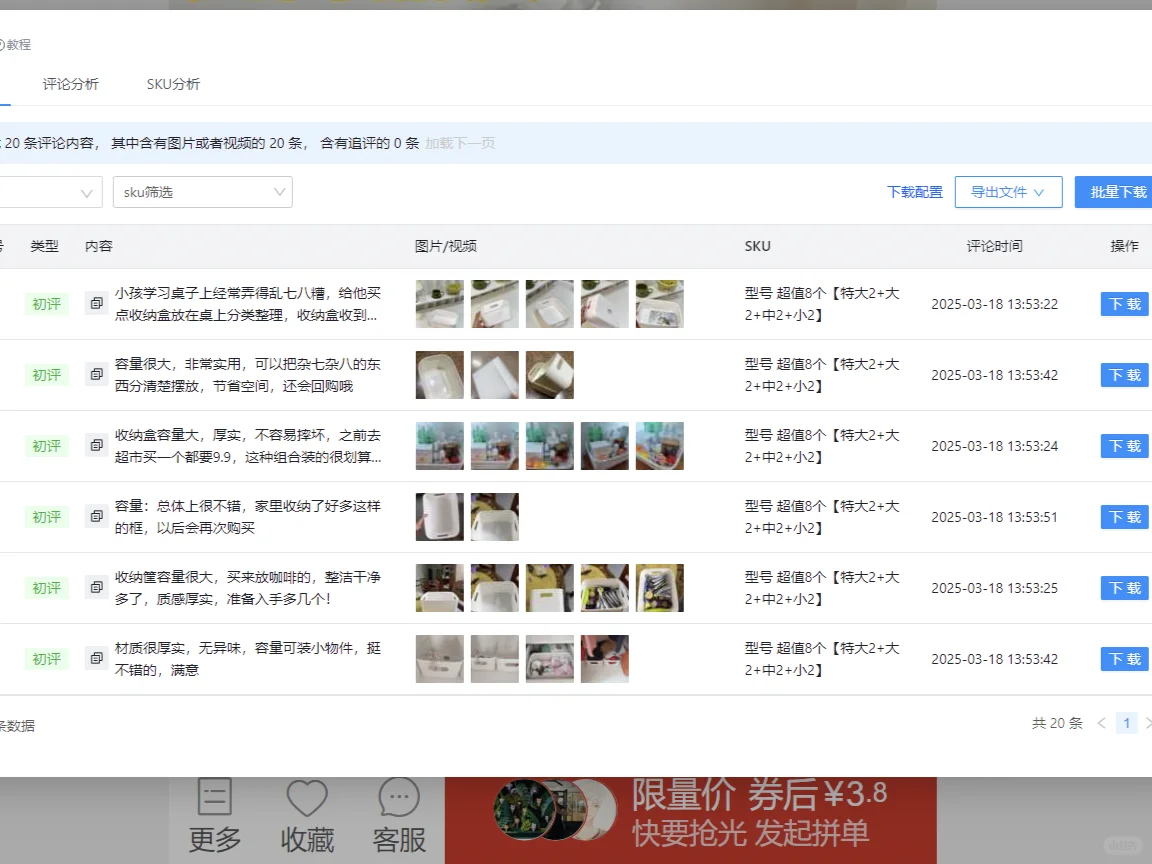This screenshot has height=864, width=1152.
Task: Switch to the SKU分析 tab
Action: click(x=172, y=84)
